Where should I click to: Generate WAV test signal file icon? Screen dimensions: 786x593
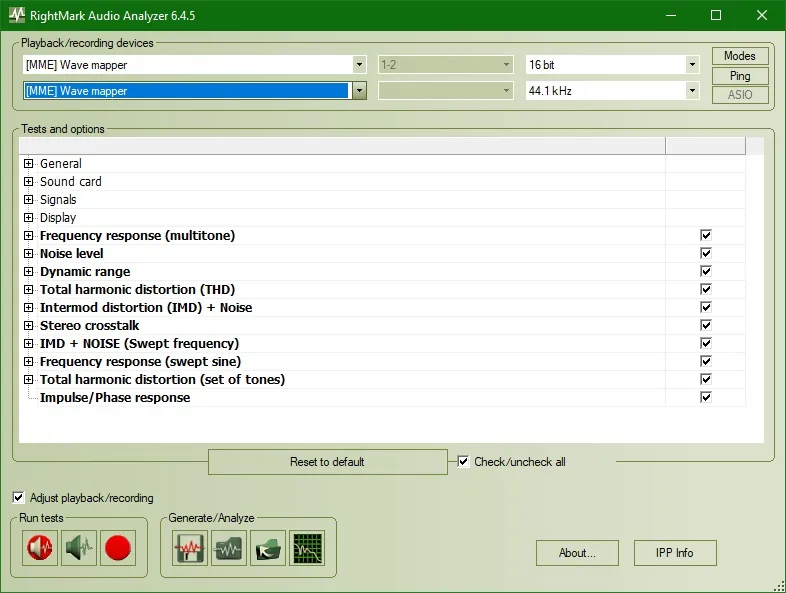190,548
